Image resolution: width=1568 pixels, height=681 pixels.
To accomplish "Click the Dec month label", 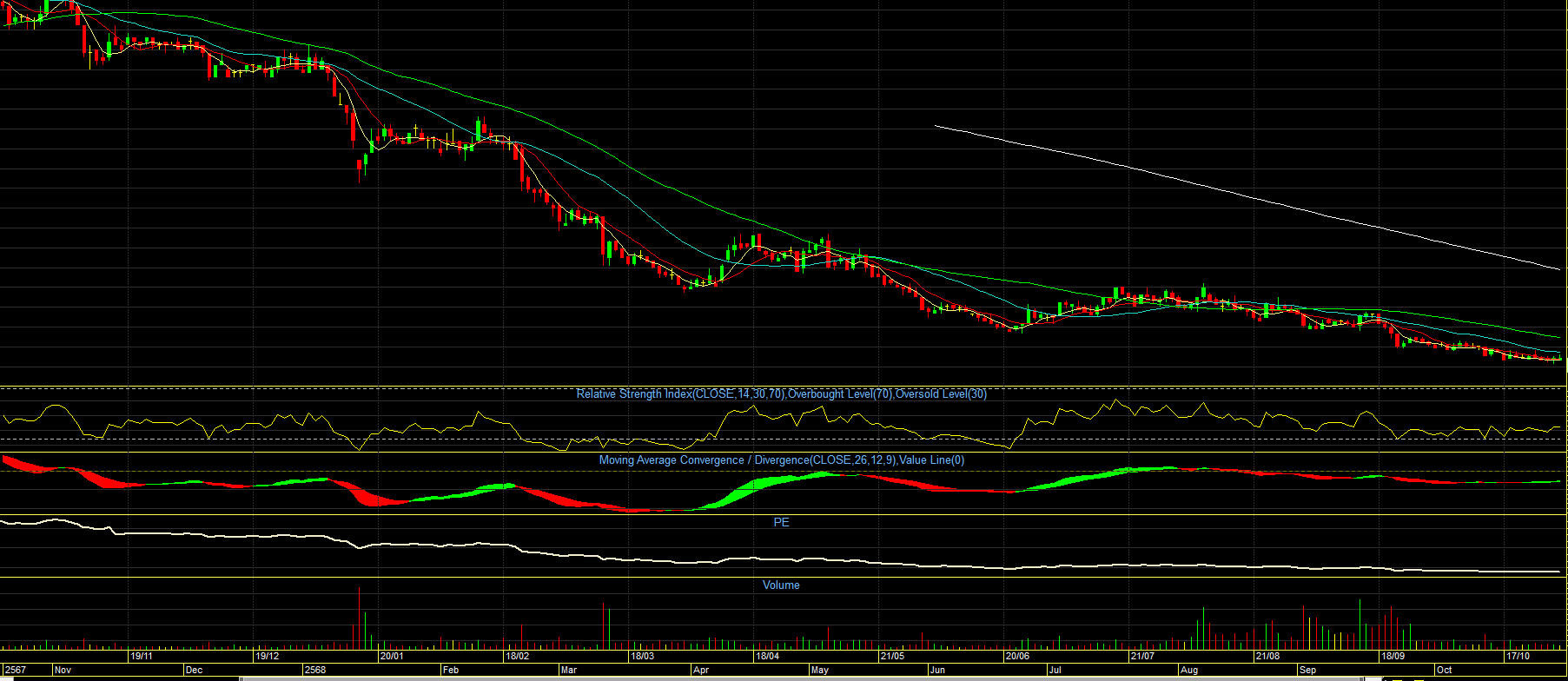I will click(194, 671).
